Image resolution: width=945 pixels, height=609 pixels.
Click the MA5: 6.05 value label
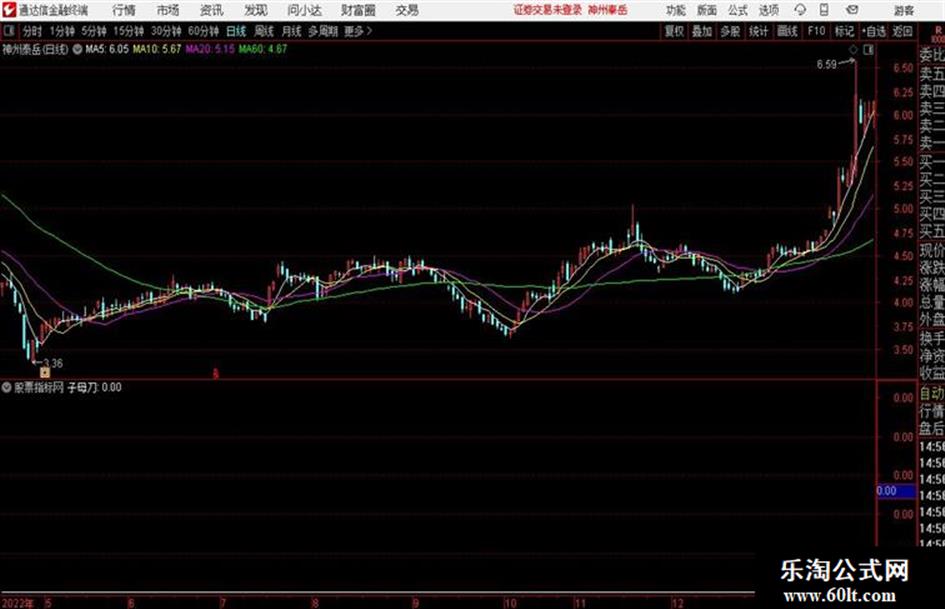[x=107, y=49]
